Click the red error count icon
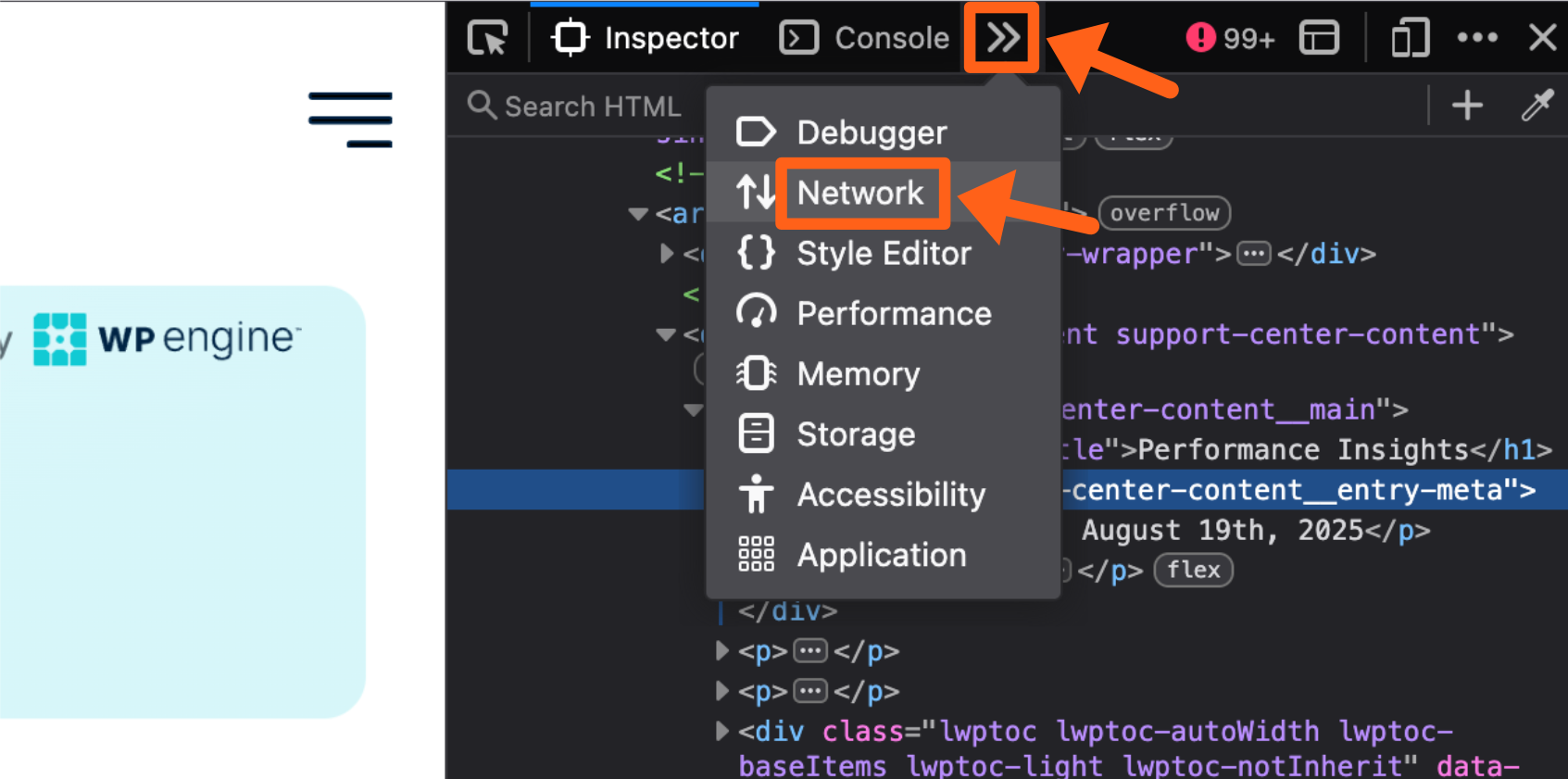This screenshot has height=779, width=1568. point(1200,38)
